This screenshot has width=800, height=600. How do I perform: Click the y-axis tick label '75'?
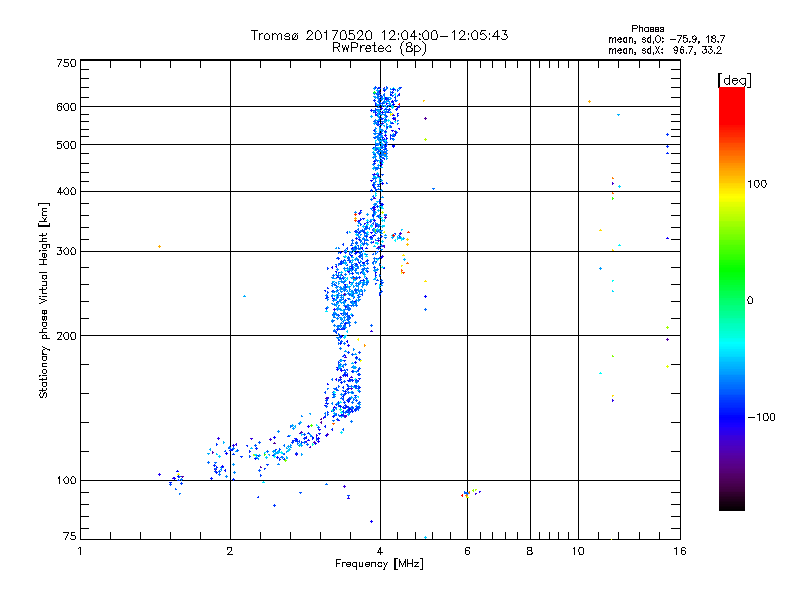[70, 536]
